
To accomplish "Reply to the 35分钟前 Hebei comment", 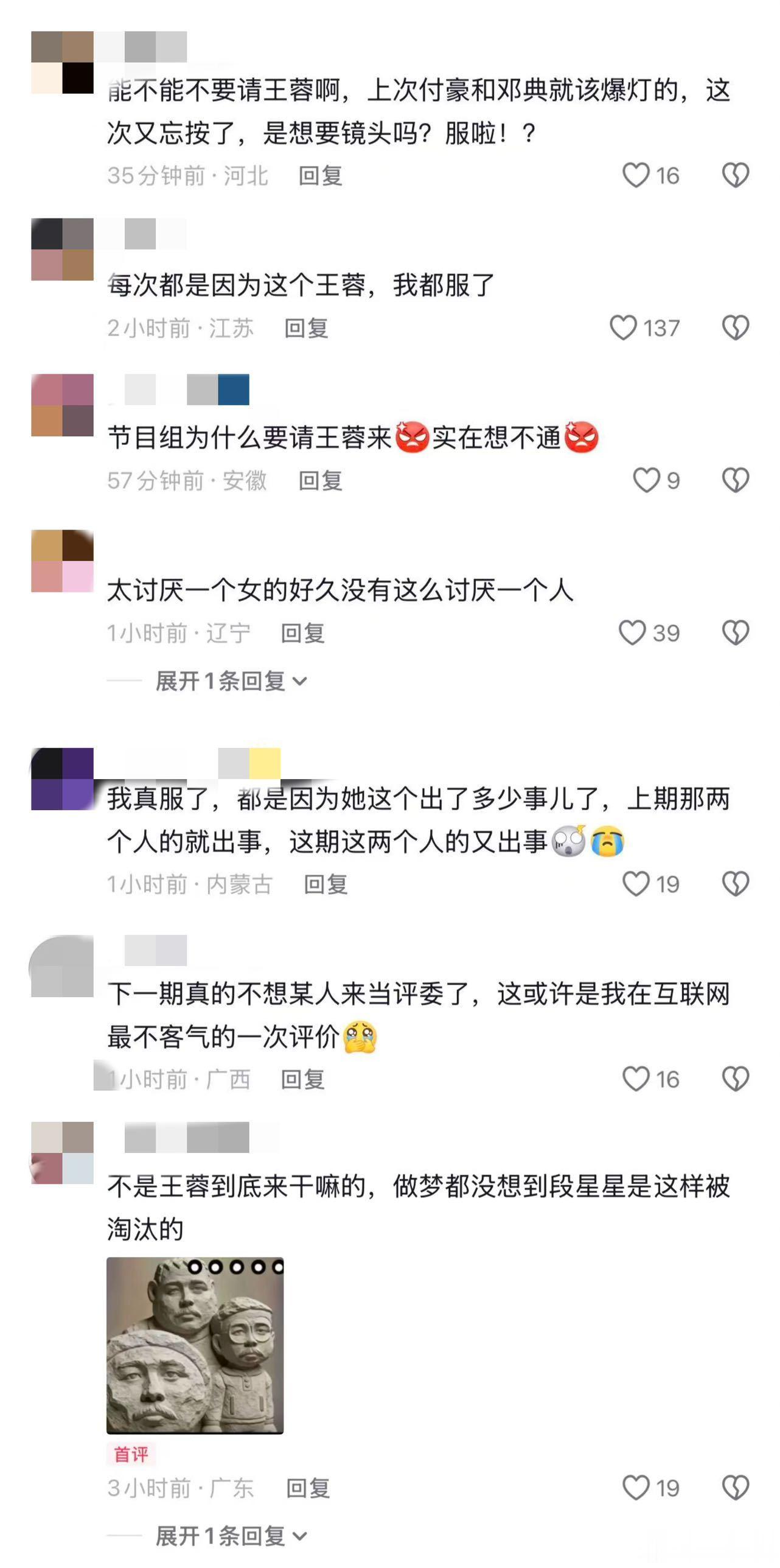I will click(x=321, y=176).
